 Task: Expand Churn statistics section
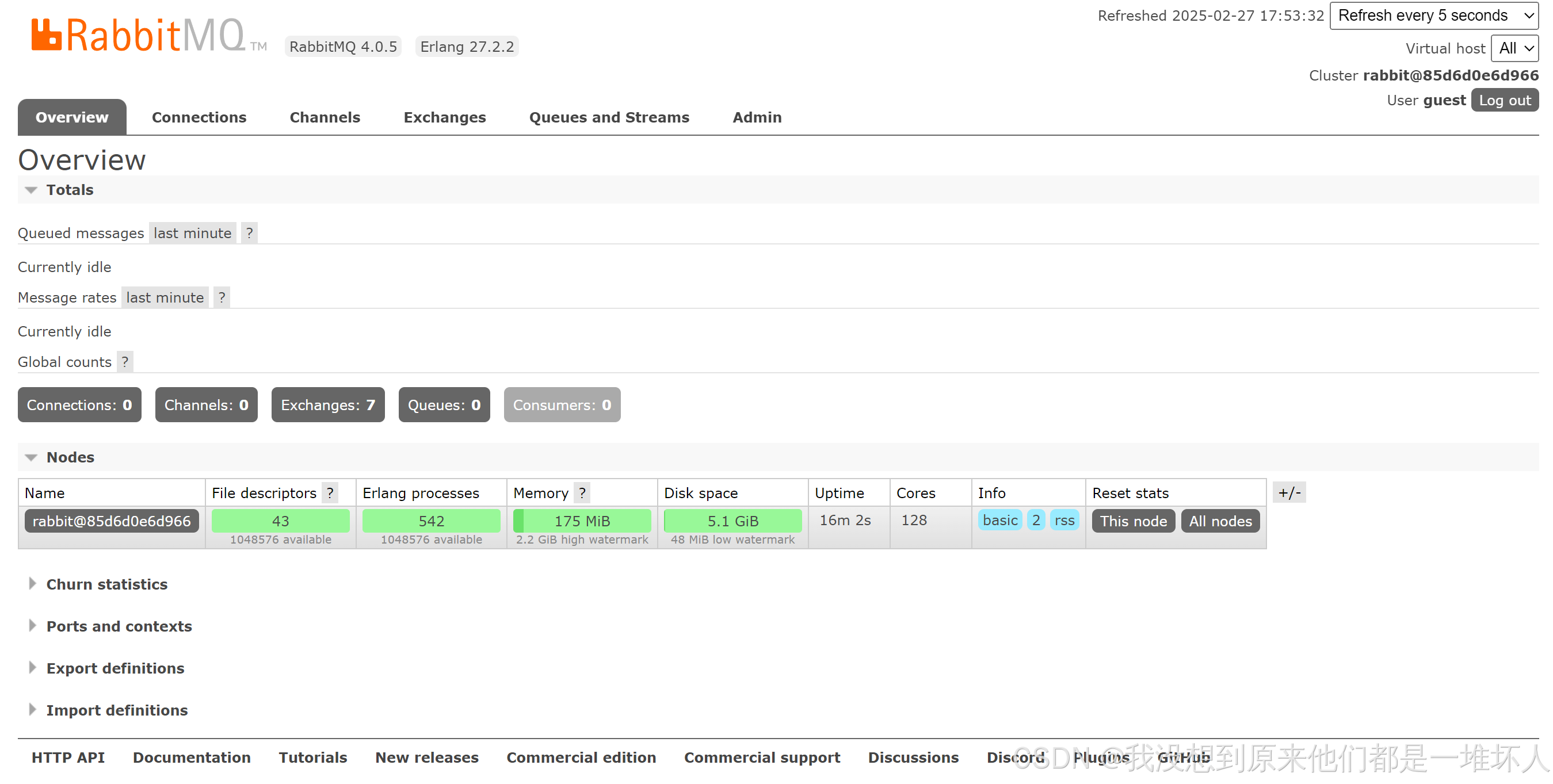[106, 584]
